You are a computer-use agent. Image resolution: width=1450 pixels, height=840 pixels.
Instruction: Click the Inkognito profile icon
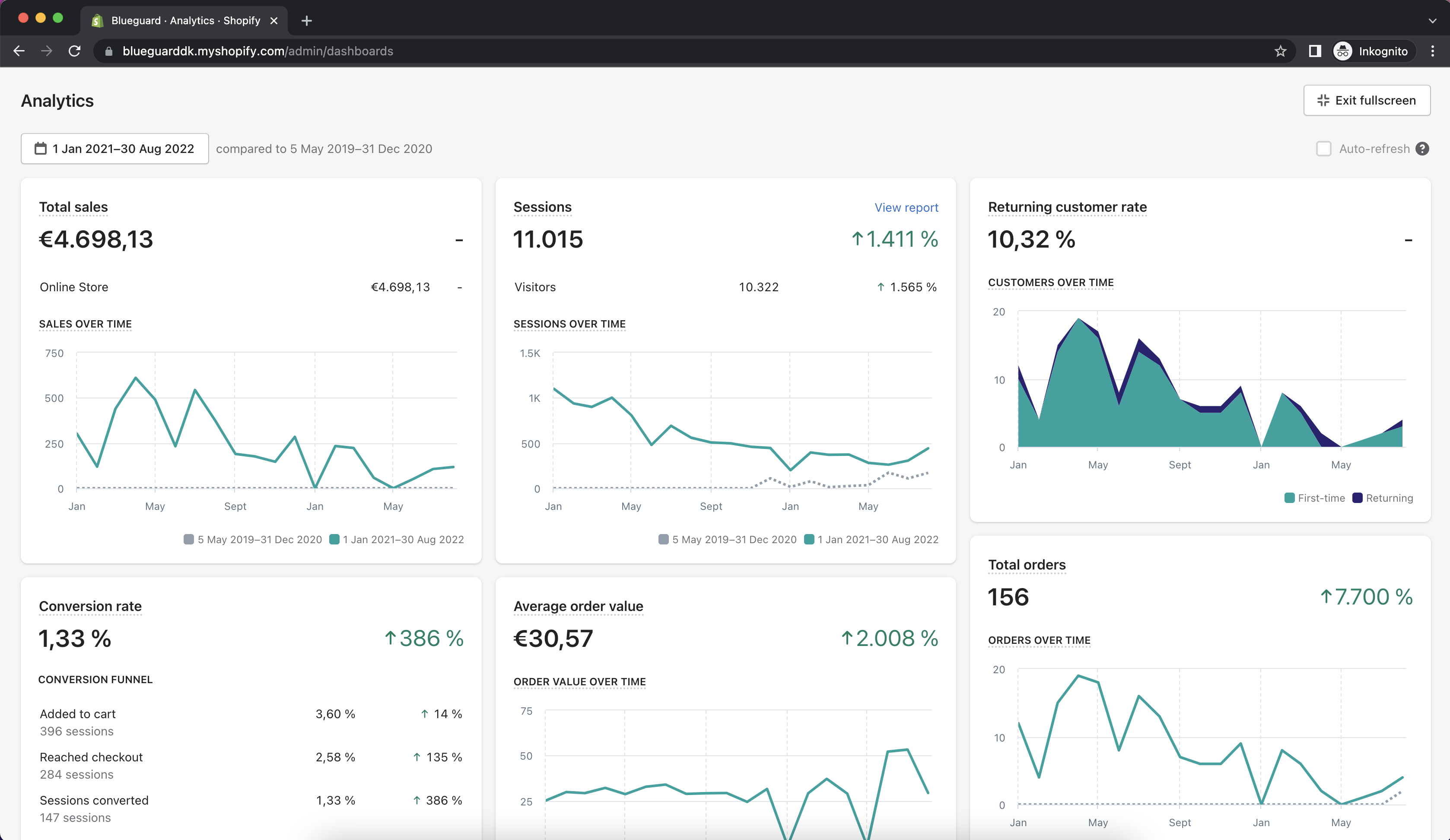click(x=1342, y=51)
